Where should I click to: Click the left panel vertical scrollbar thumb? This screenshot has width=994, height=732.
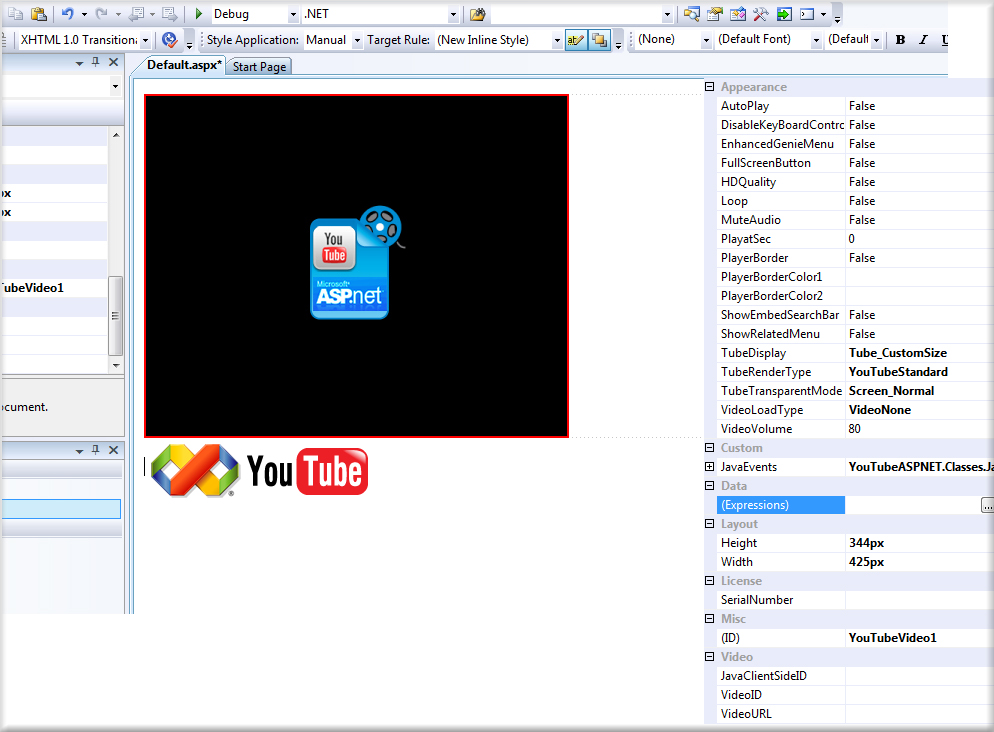click(115, 316)
